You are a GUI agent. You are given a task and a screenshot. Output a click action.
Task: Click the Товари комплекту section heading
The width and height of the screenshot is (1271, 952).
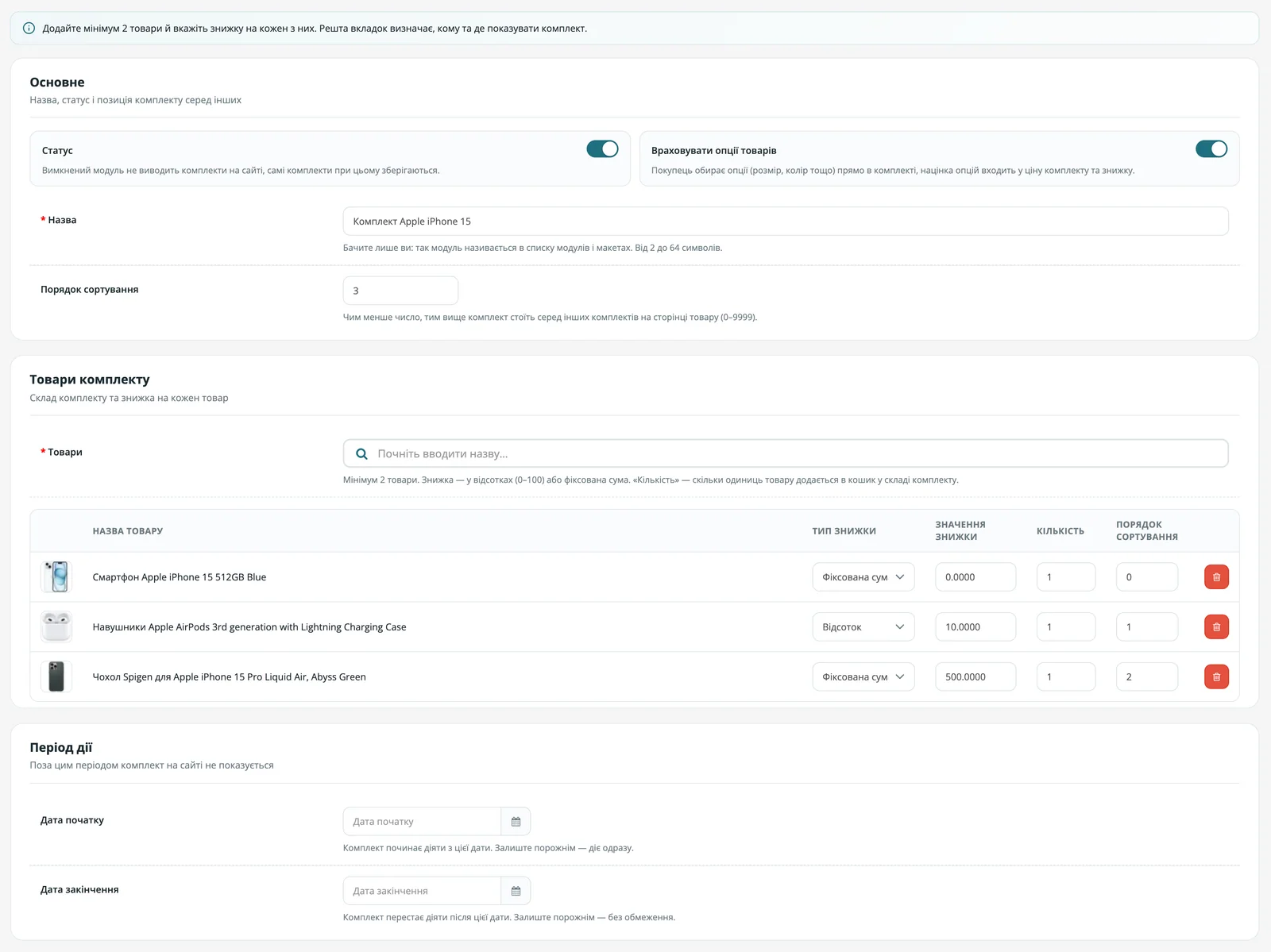[90, 380]
